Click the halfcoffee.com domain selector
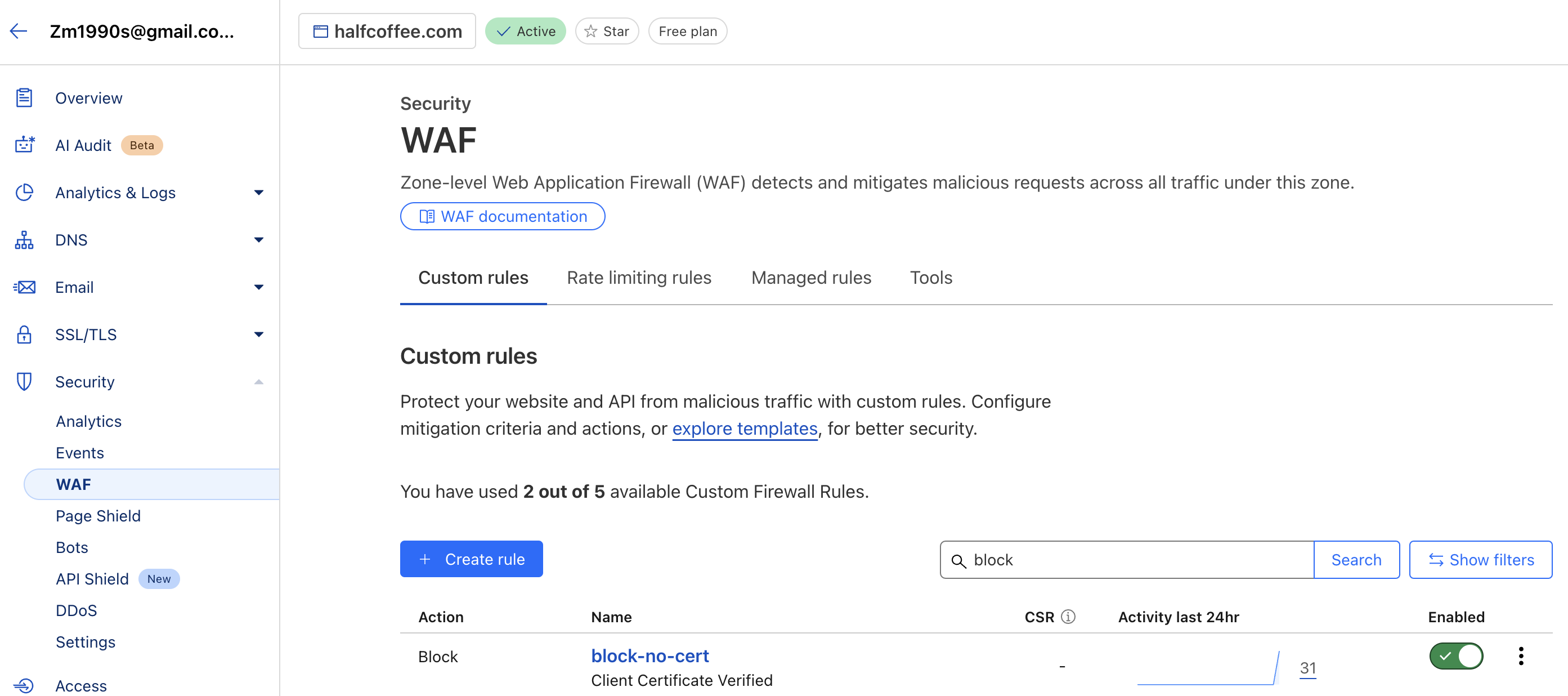This screenshot has height=696, width=1568. tap(387, 31)
